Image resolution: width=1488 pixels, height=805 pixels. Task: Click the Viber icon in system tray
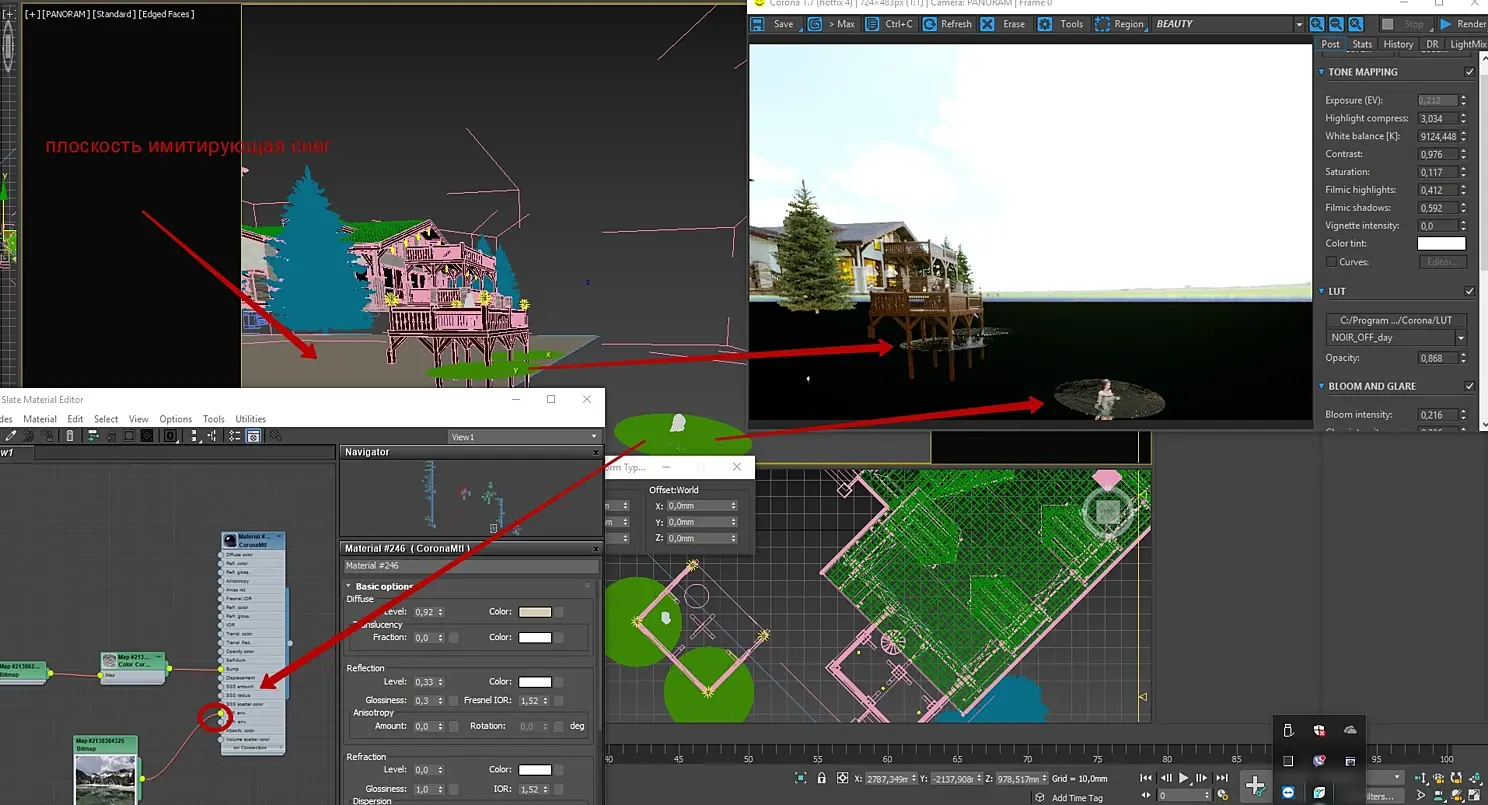tap(1319, 761)
